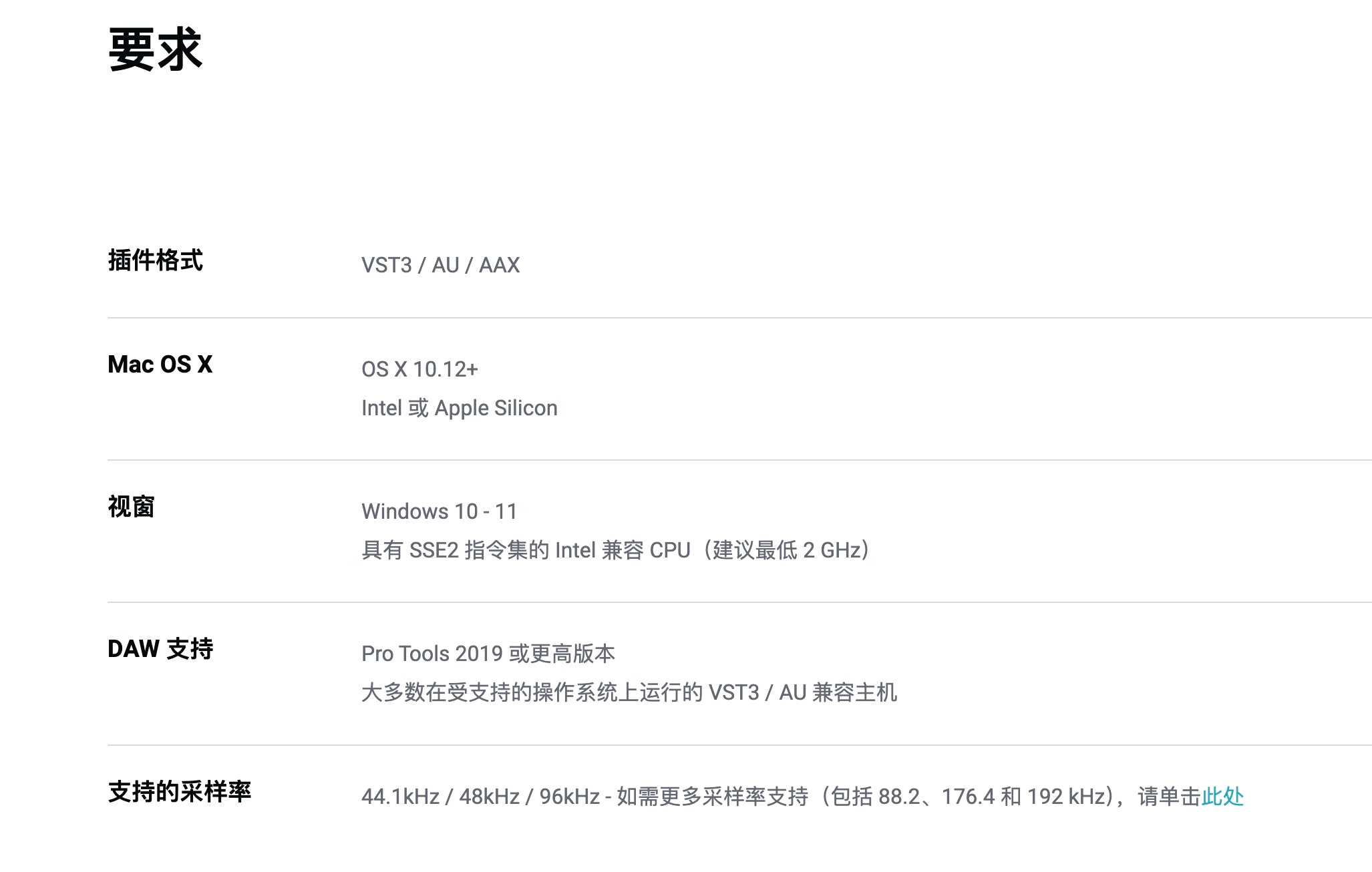This screenshot has width=1372, height=872.
Task: Click the OS X 10.12+ requirement text
Action: point(419,369)
